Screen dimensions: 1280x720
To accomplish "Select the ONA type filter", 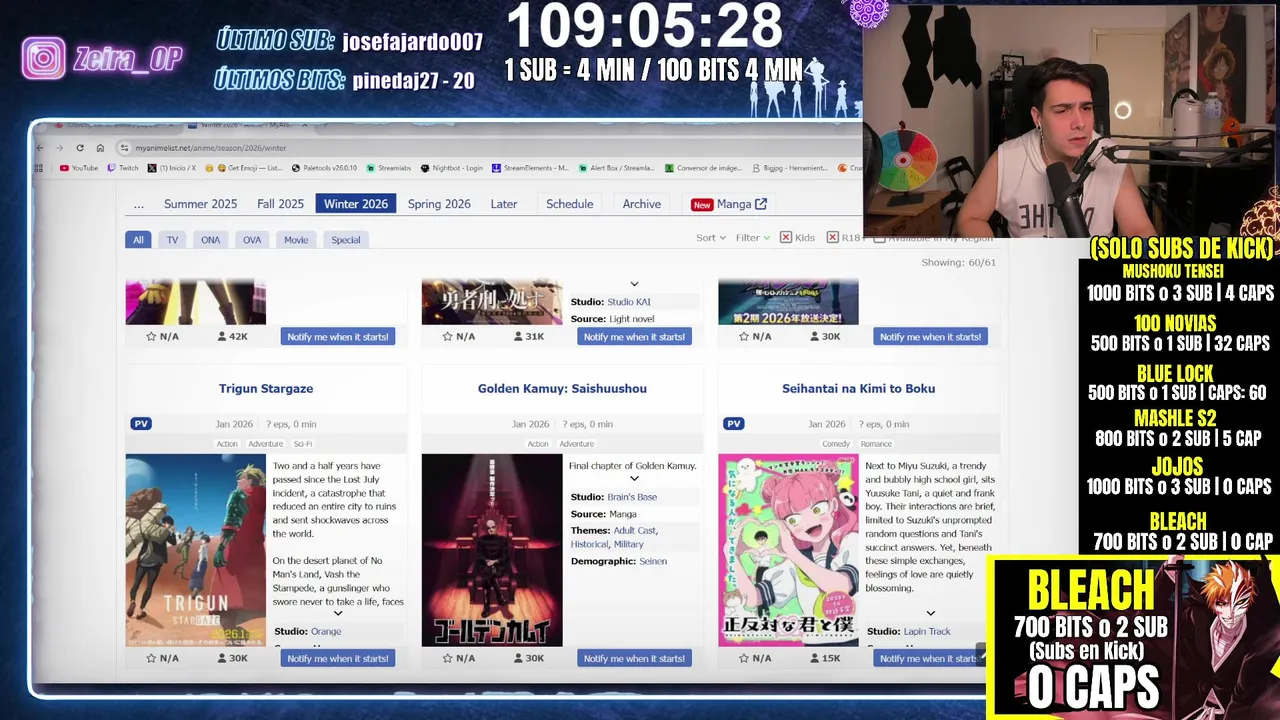I will [210, 240].
